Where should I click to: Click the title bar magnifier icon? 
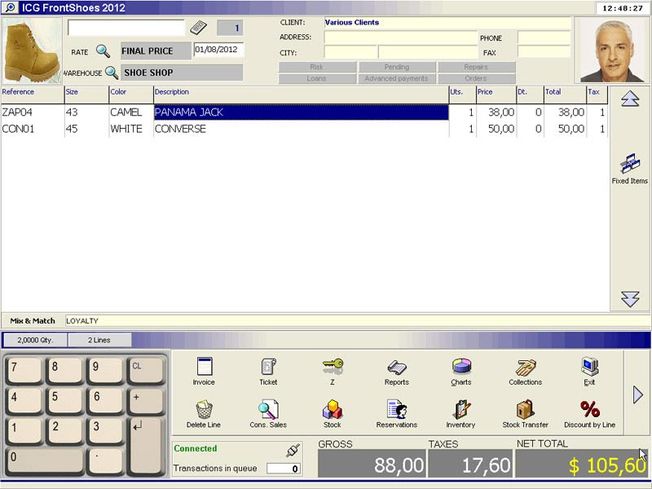point(10,7)
